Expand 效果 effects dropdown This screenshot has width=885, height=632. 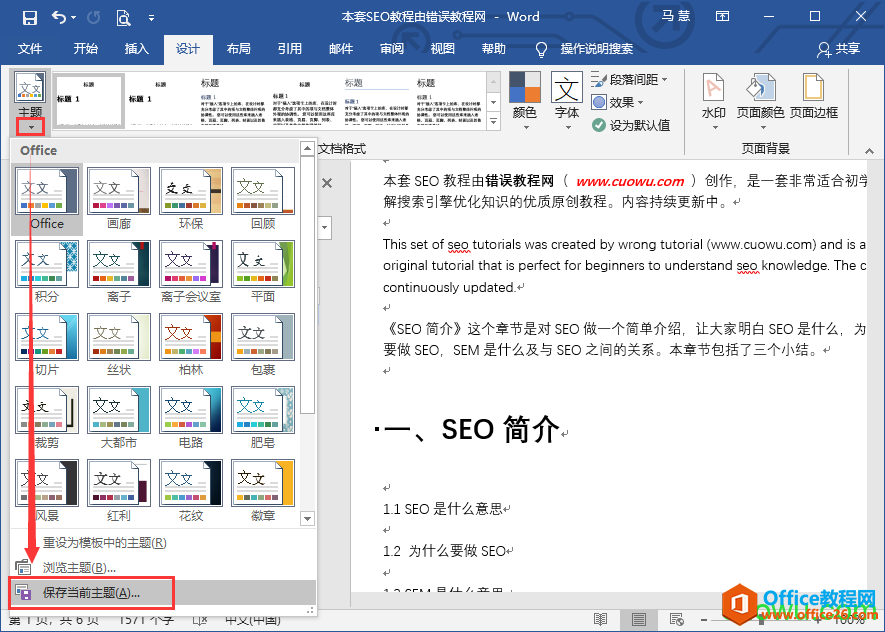(617, 102)
